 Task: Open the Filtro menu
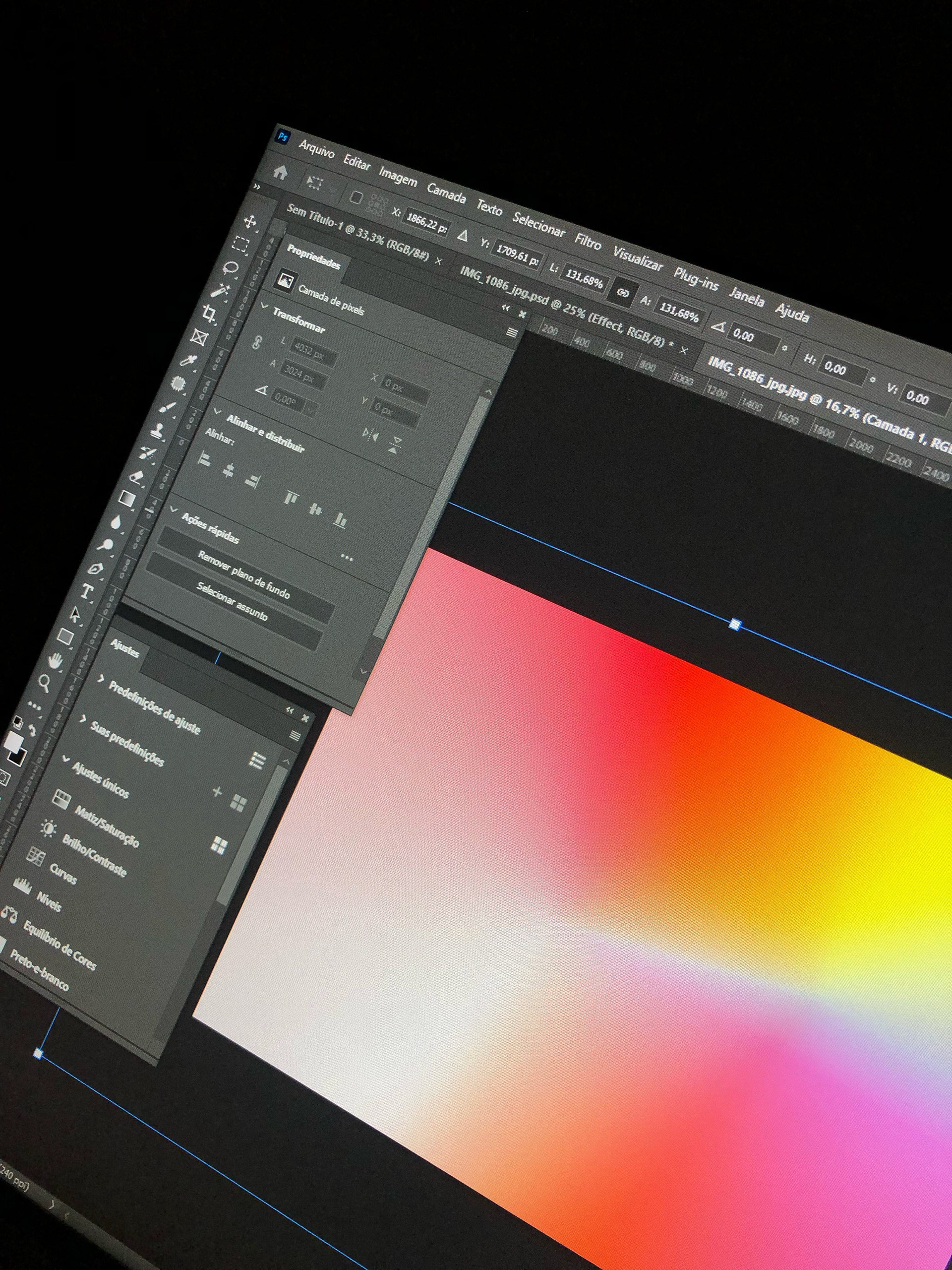click(x=588, y=242)
